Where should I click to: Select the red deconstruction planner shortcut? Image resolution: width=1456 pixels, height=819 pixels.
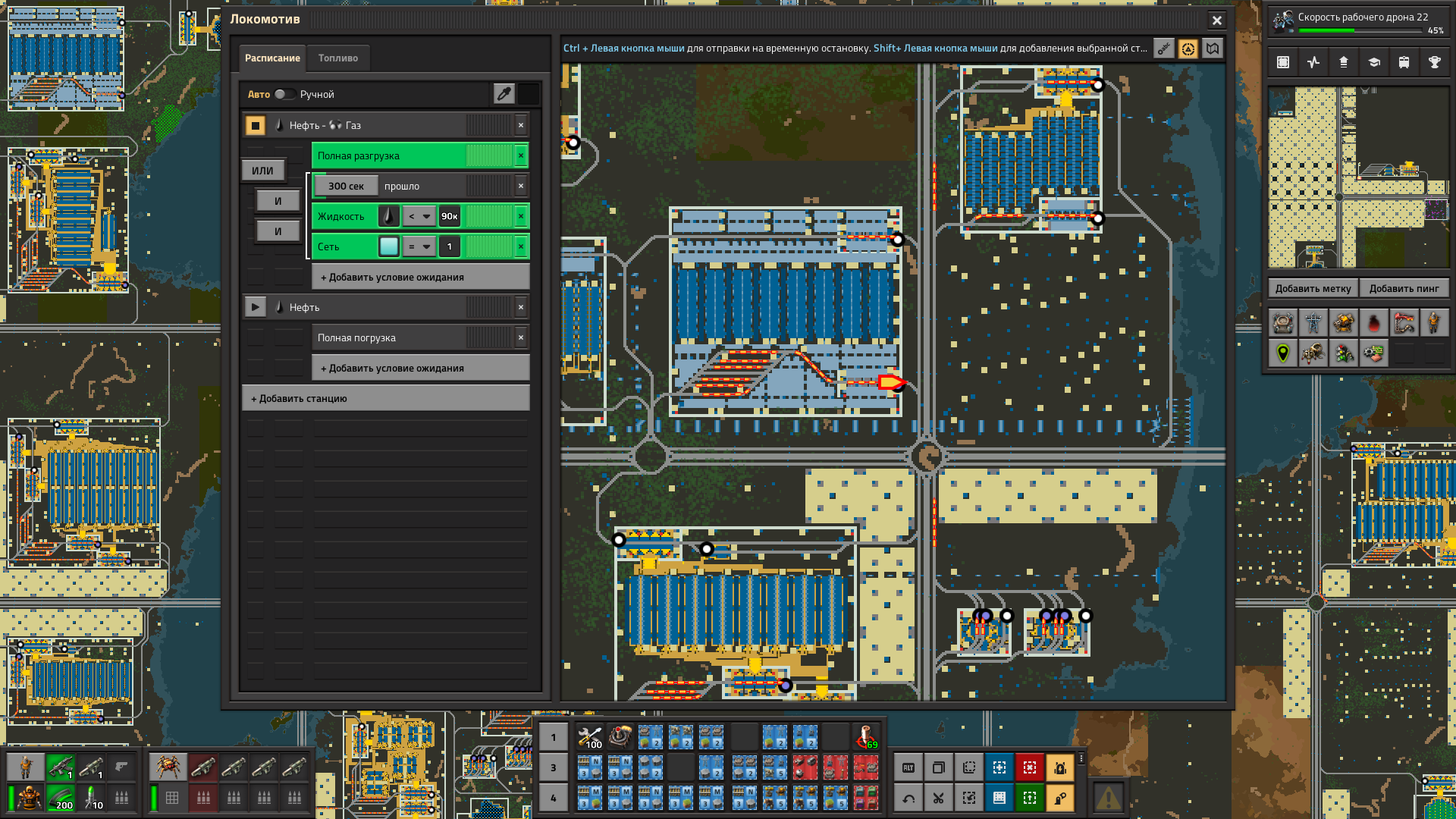pos(1030,767)
